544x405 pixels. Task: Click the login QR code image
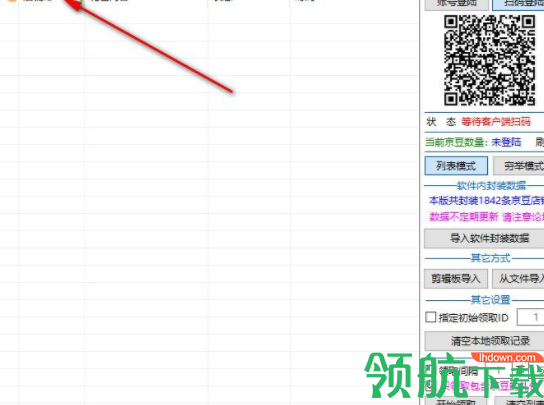[x=489, y=60]
